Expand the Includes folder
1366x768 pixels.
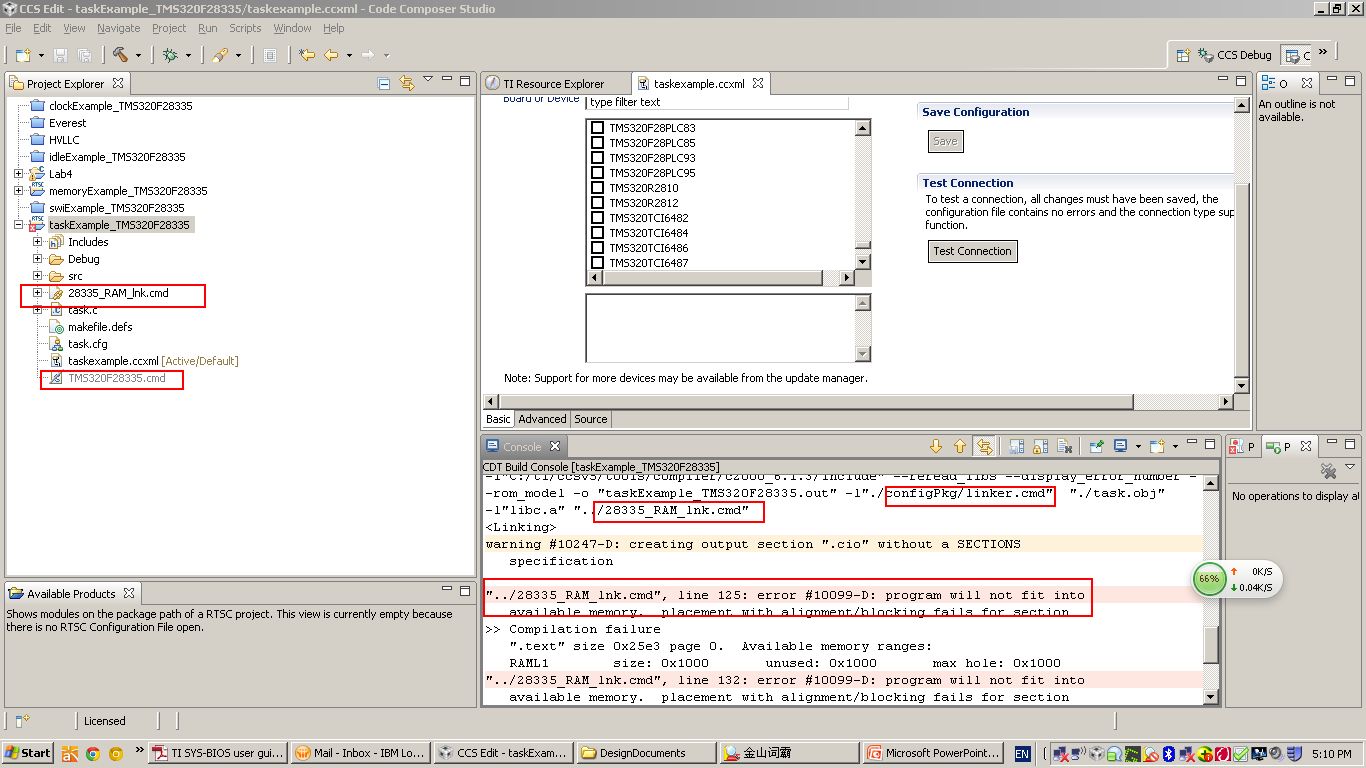tap(37, 242)
